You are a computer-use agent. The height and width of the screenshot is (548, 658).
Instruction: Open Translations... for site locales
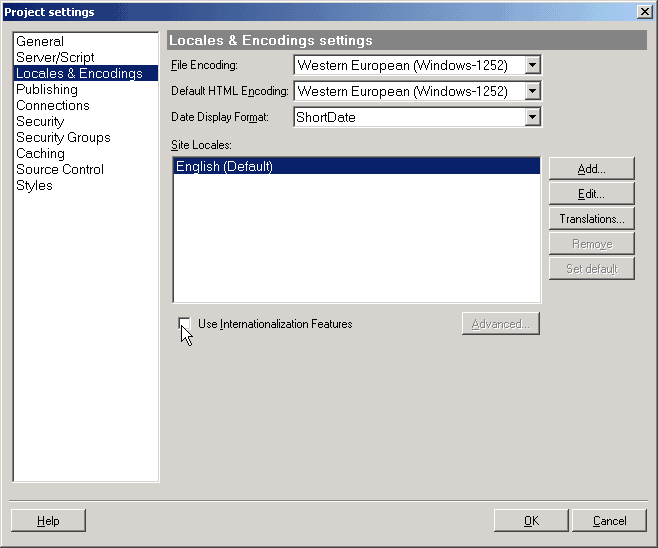[x=591, y=219]
